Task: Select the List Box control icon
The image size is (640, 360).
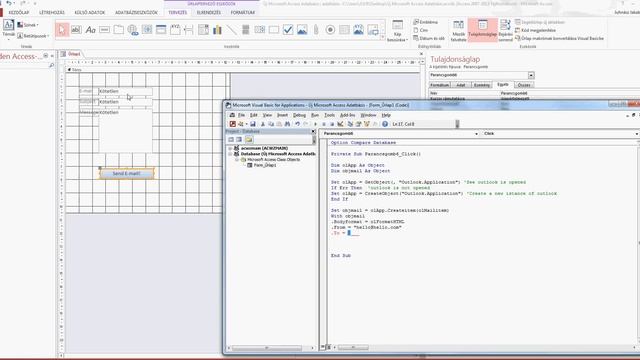Action: pyautogui.click(x=260, y=30)
